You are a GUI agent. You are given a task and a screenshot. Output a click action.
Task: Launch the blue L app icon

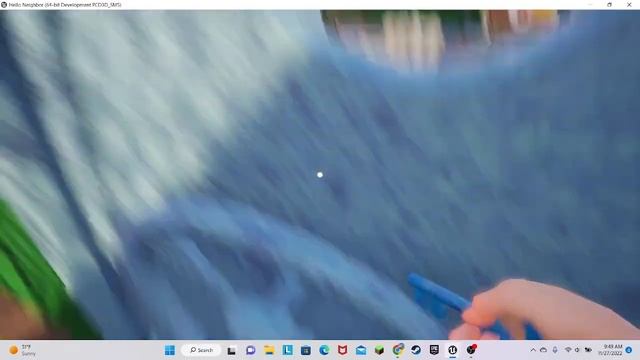(x=287, y=350)
